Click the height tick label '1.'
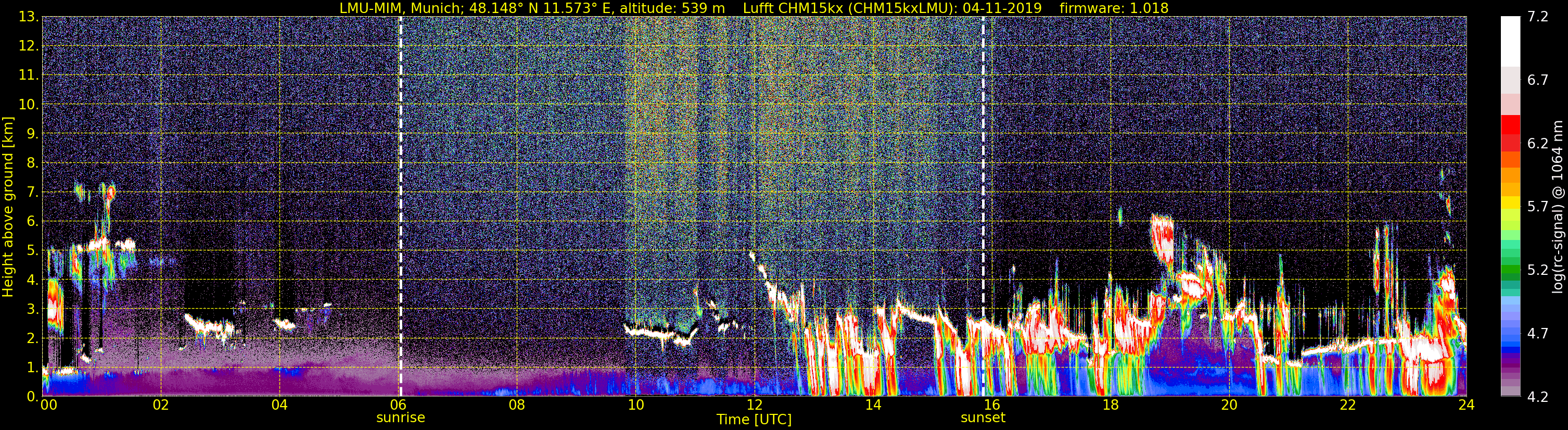 click(x=32, y=368)
